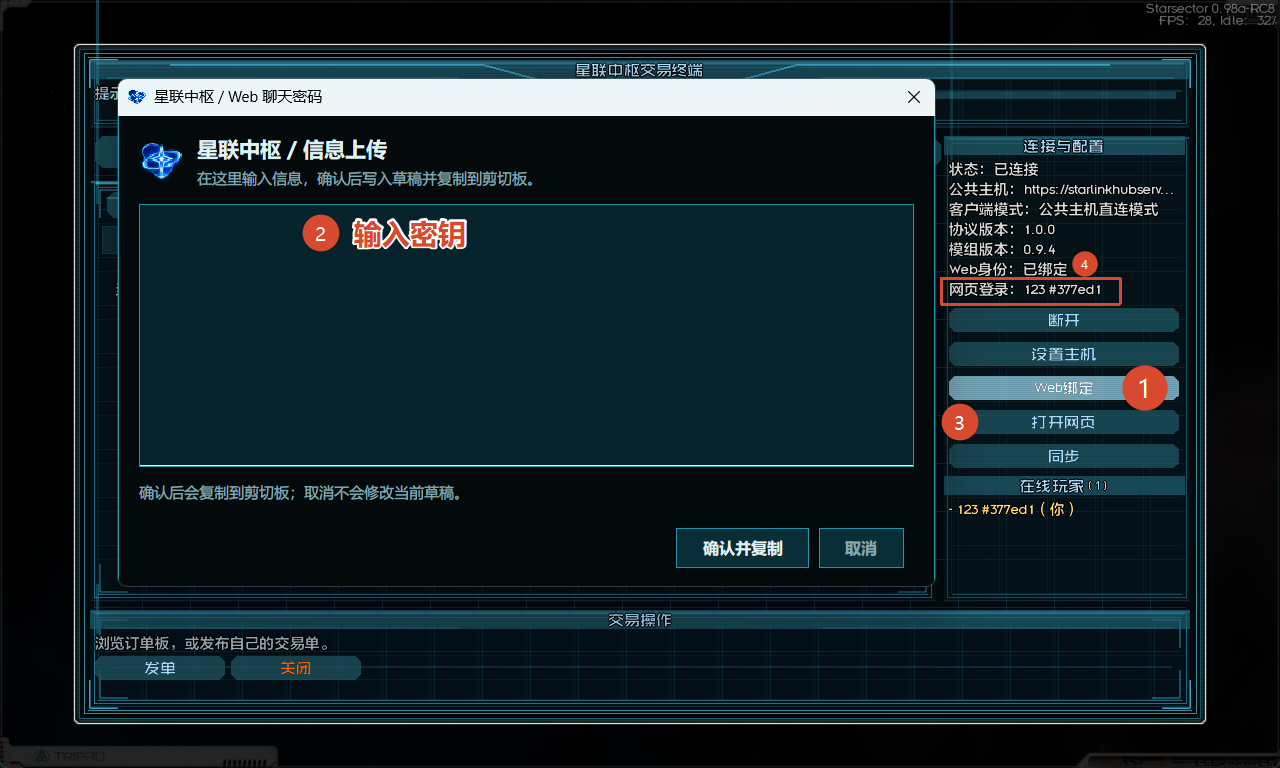Click the 在线玩家 (1) header
Viewport: 1280px width, 768px height.
pyautogui.click(x=1064, y=486)
